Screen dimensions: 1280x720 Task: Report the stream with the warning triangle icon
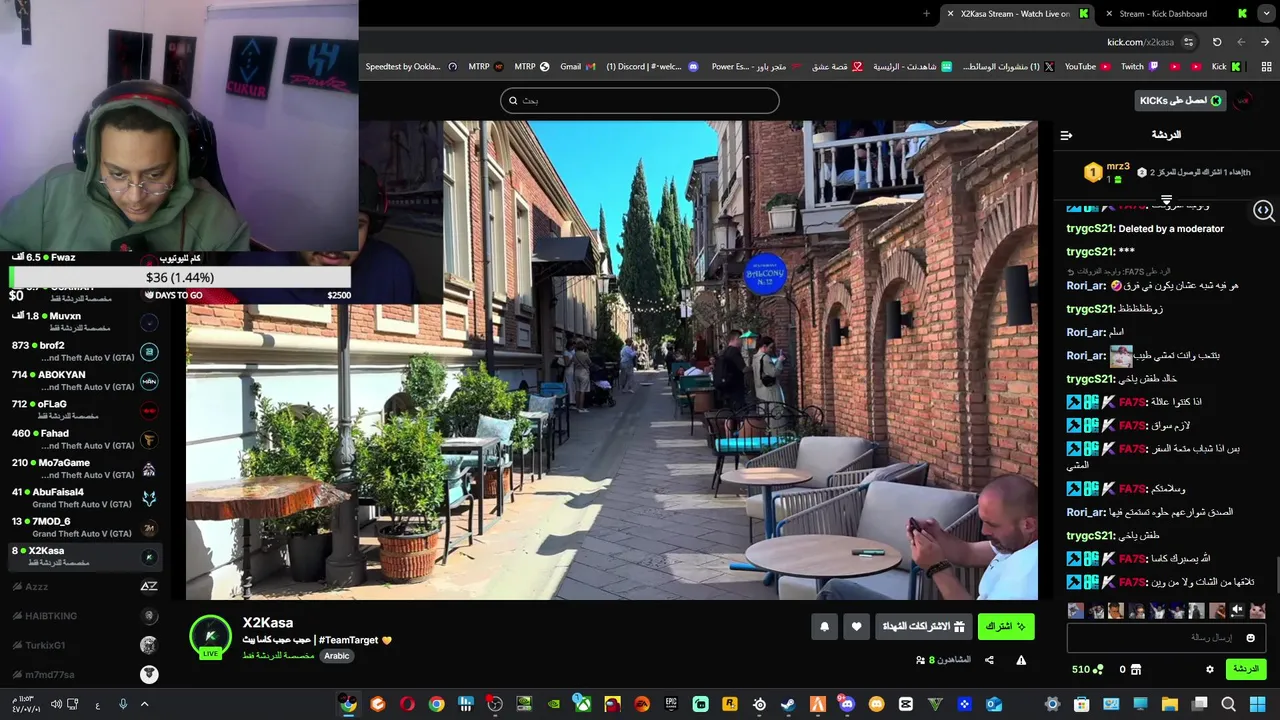coord(1021,660)
